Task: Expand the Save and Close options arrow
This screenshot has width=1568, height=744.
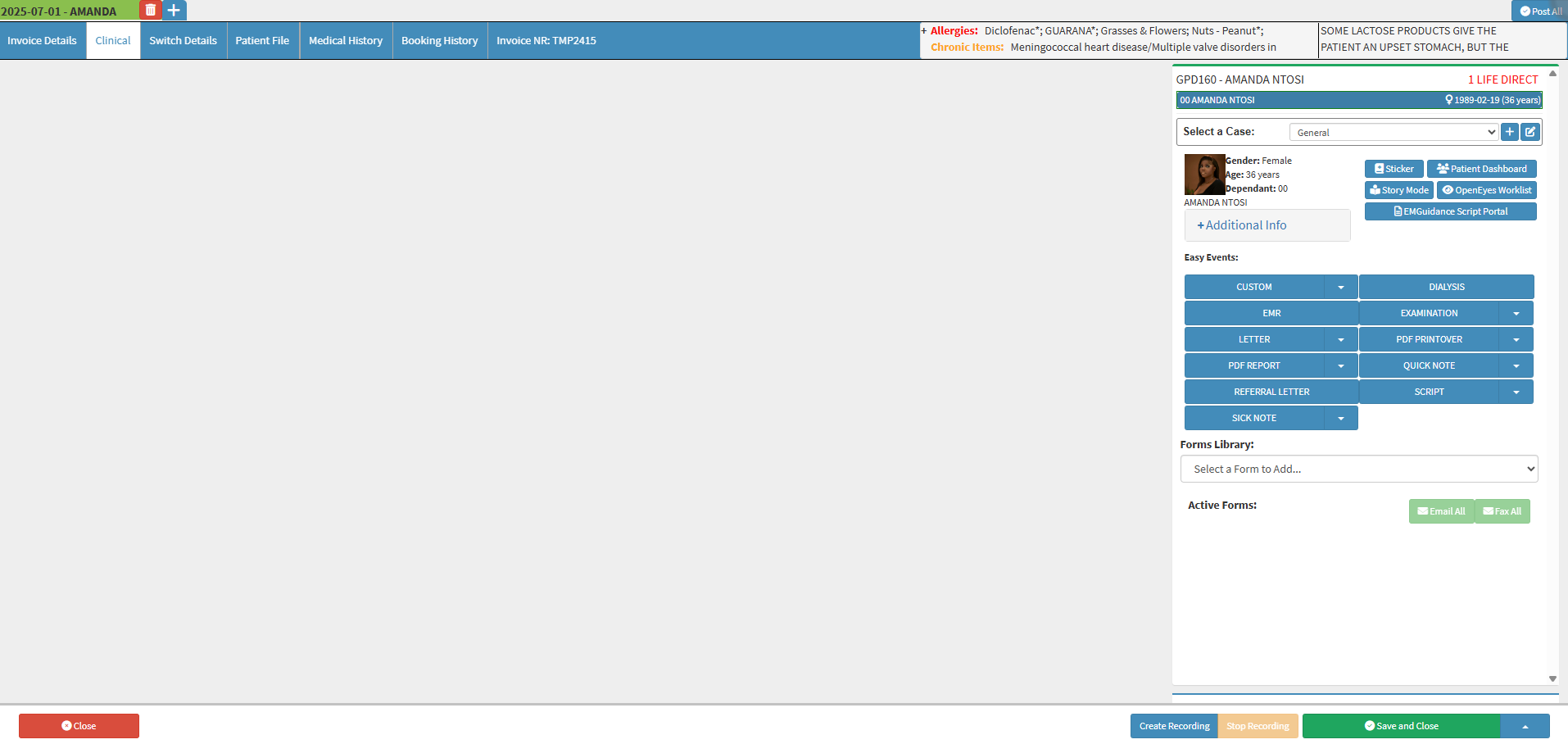Action: 1525,726
